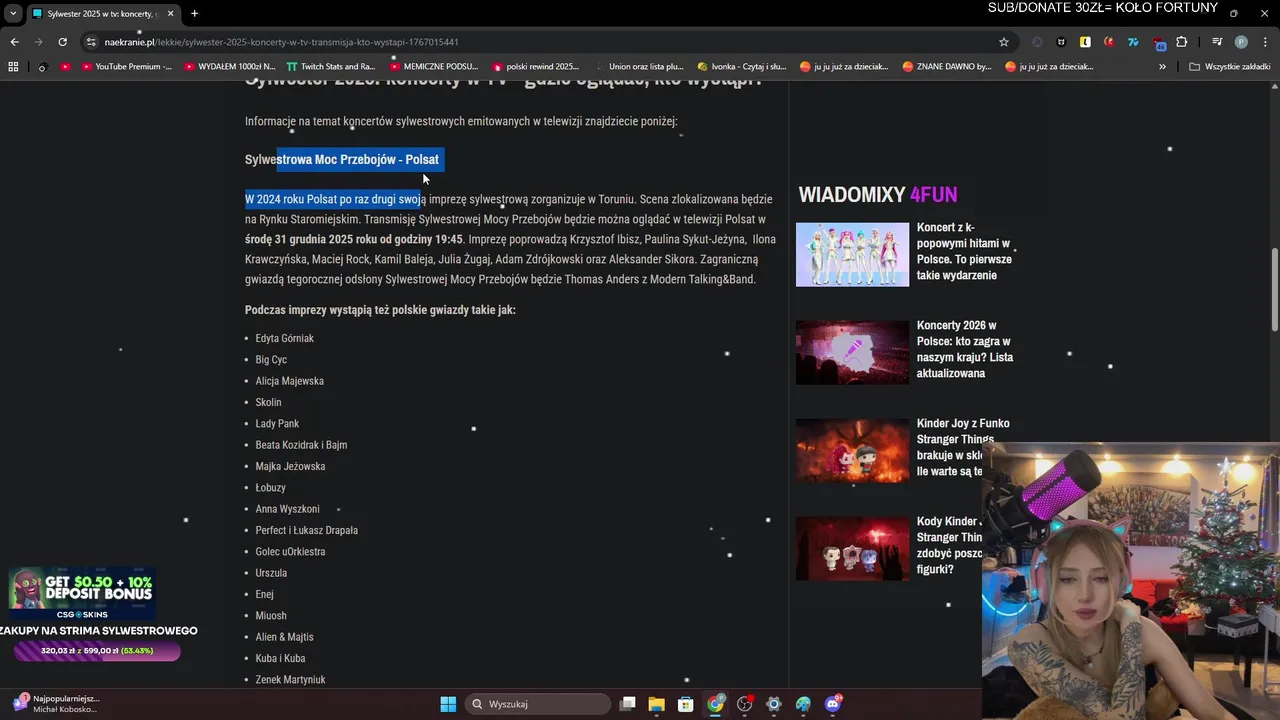Screen dimensions: 1280x720
Task: Open the 7TV extension icon
Action: [1133, 42]
